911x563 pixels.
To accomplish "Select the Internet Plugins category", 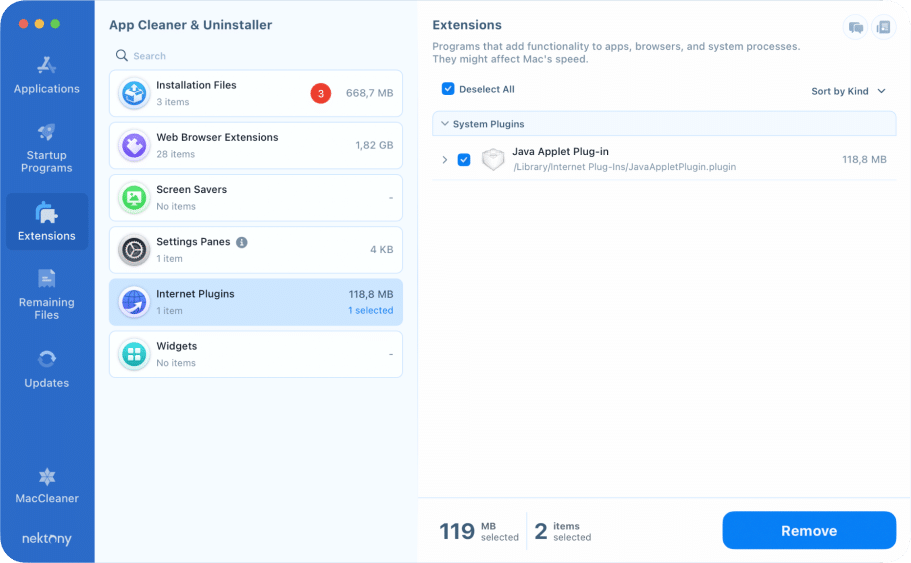I will click(256, 302).
